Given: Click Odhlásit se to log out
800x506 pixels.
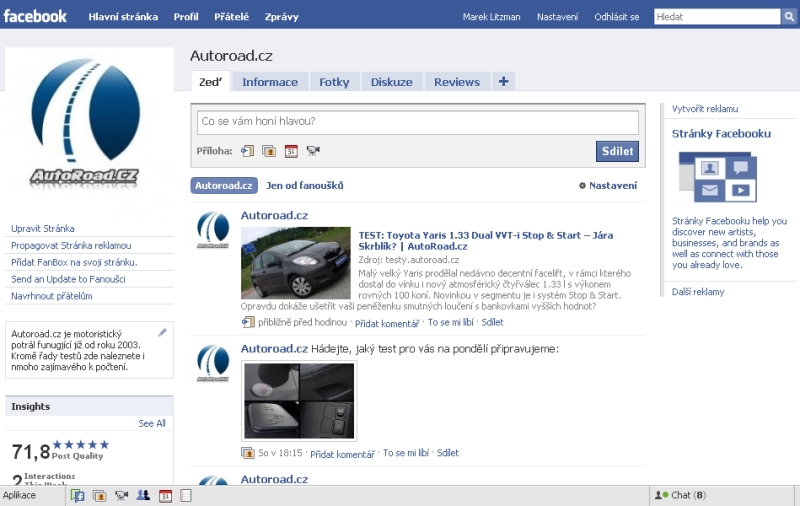Looking at the screenshot, I should point(617,17).
